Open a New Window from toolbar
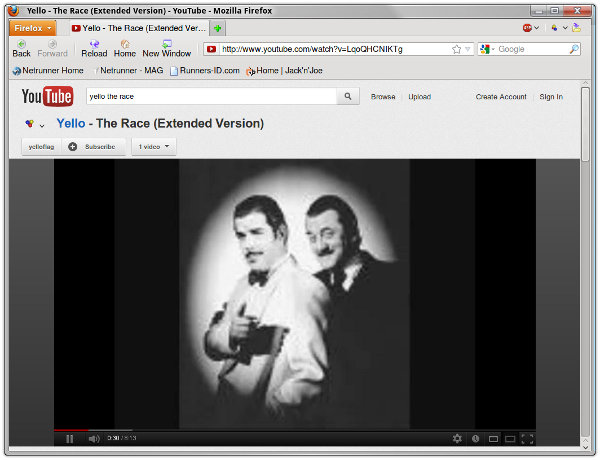Screen dimensions: 600x460 point(166,49)
